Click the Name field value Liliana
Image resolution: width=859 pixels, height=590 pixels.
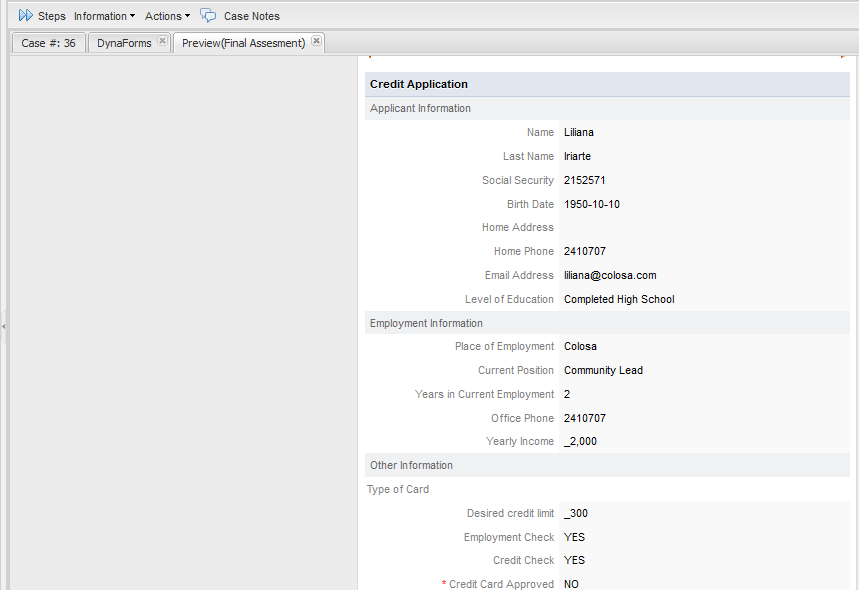[579, 132]
